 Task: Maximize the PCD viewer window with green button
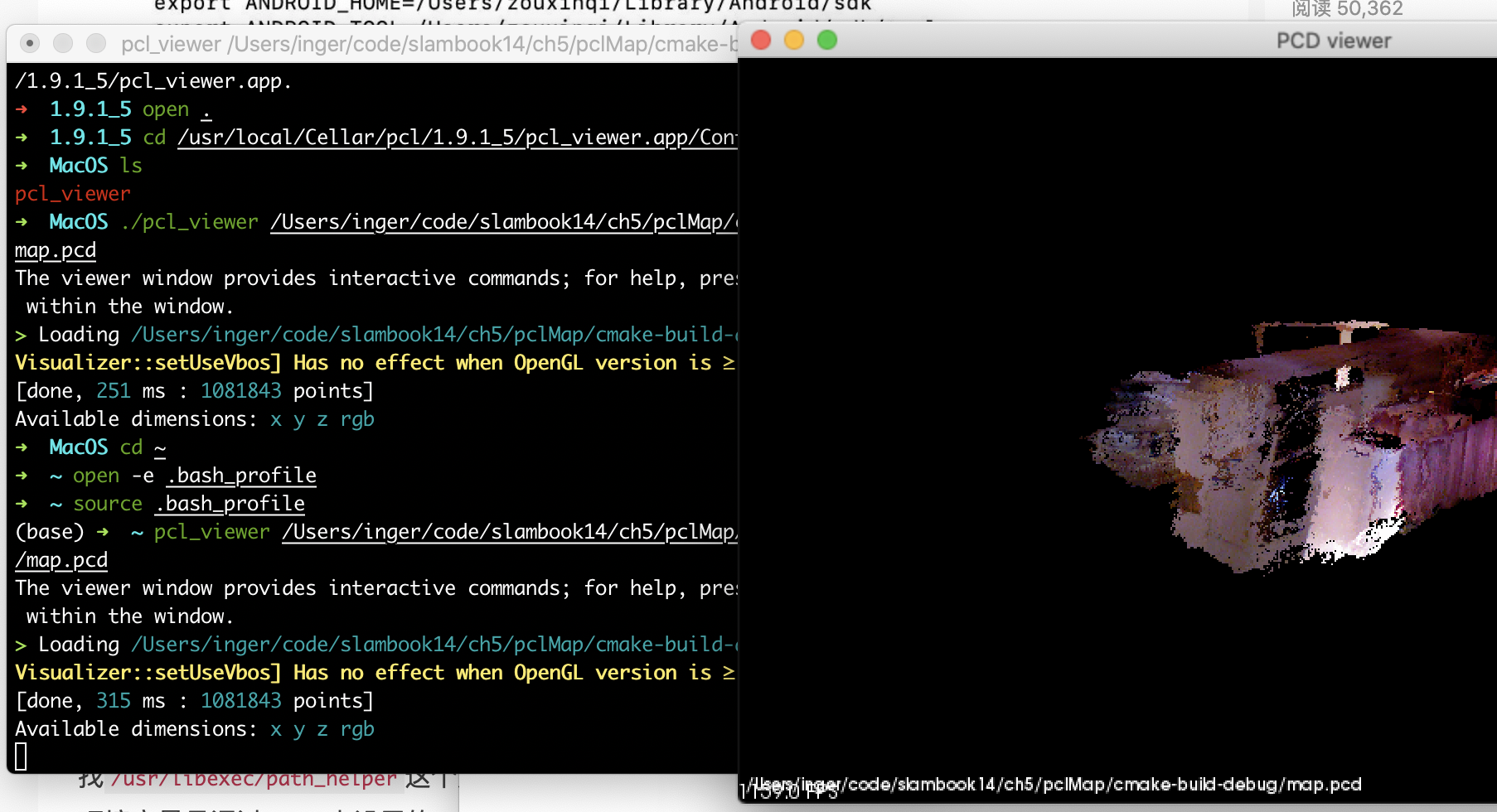[827, 40]
